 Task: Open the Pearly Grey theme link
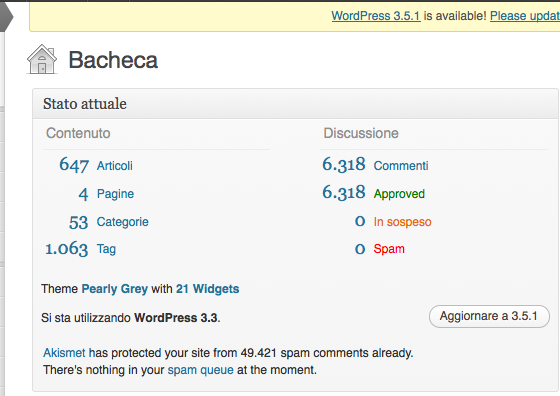coord(115,289)
